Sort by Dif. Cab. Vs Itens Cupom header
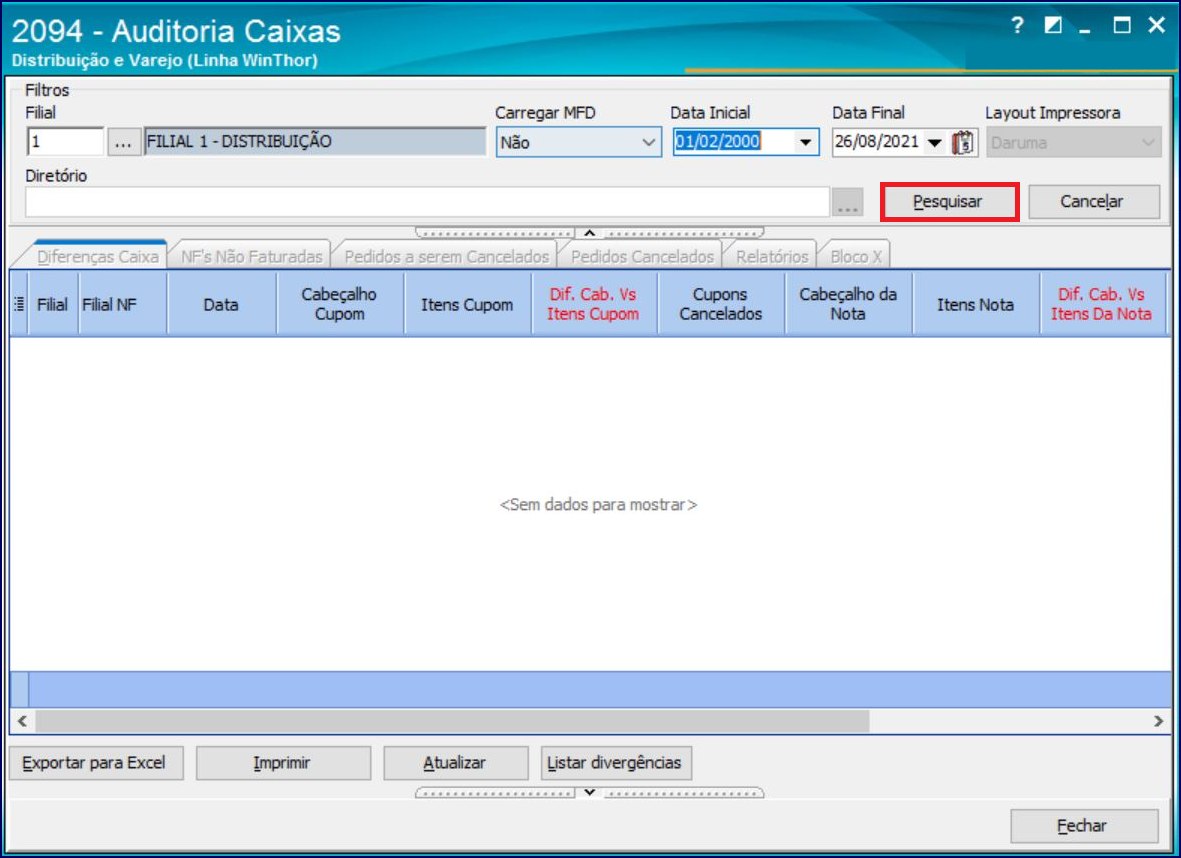1181x858 pixels. pos(594,304)
